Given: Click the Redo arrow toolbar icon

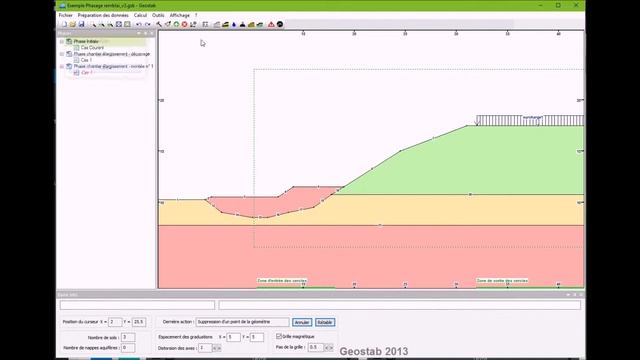Looking at the screenshot, I should [148, 24].
